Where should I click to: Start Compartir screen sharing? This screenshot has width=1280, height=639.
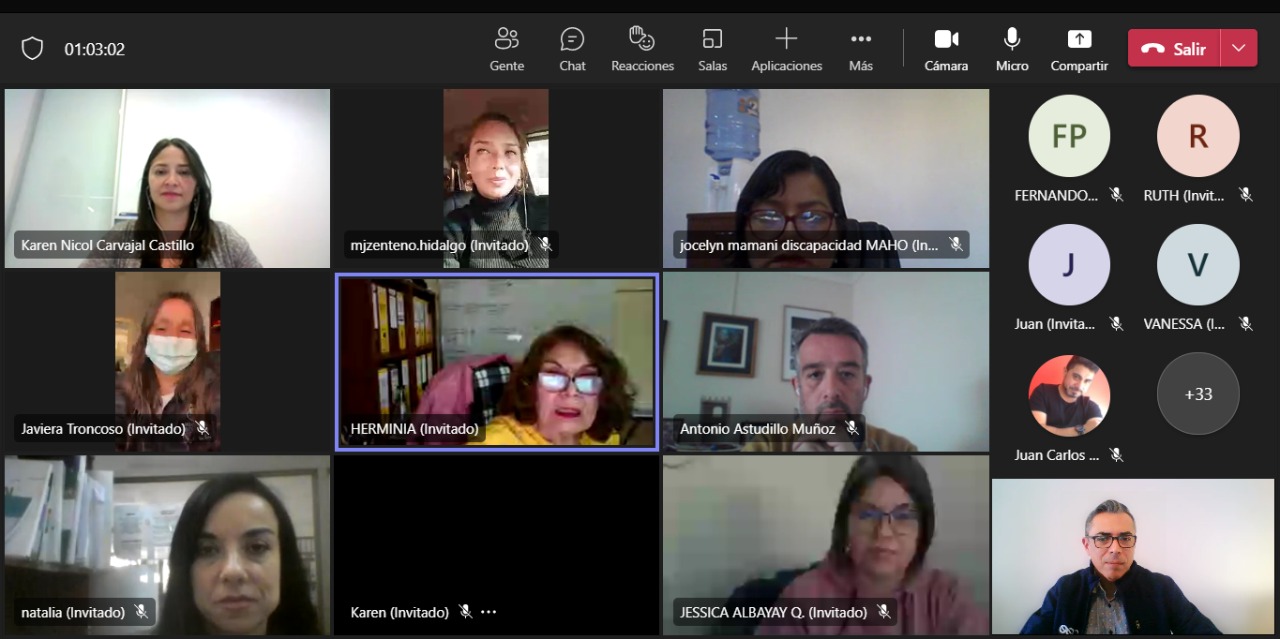1079,49
